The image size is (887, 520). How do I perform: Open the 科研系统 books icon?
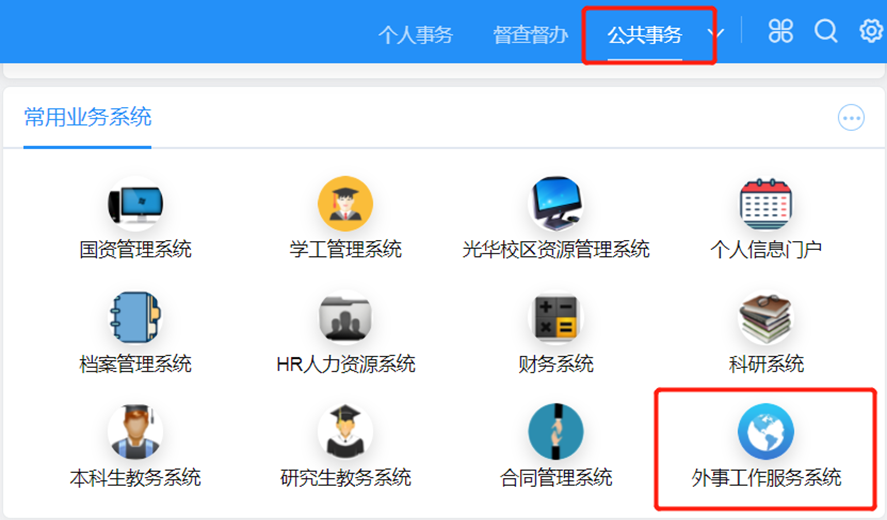pos(765,318)
